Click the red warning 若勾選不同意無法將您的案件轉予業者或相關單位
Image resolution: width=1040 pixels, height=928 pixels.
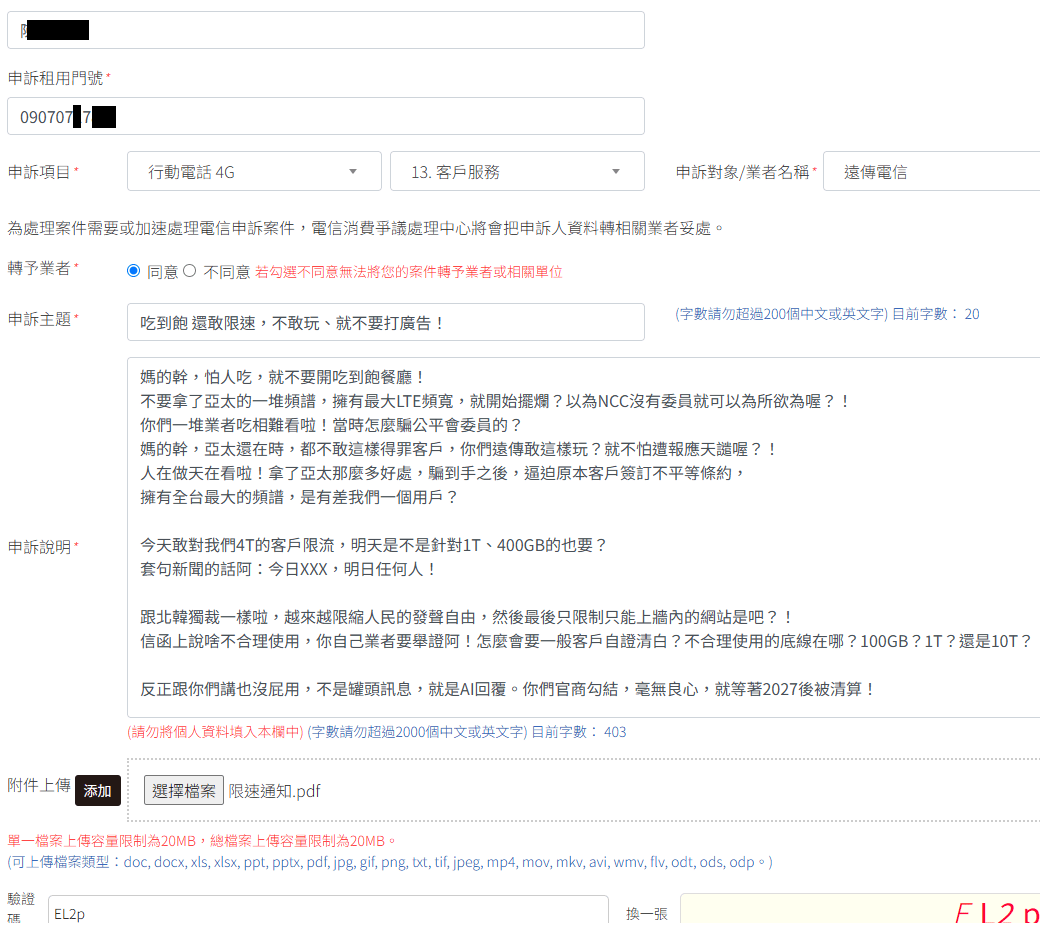pos(409,272)
